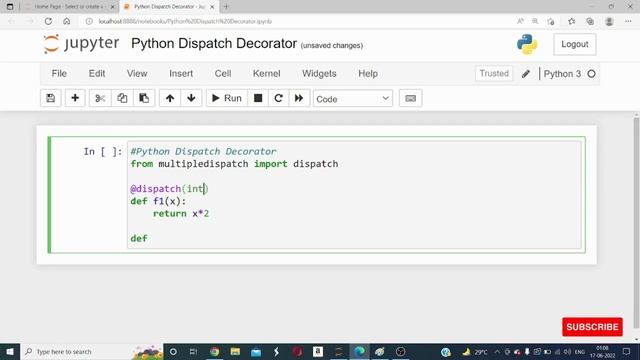Move selected cell up arrow

170,98
